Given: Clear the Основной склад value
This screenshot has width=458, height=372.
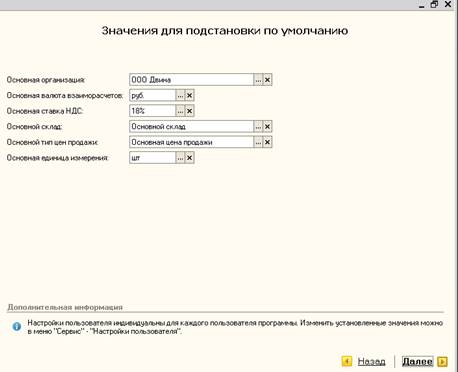Looking at the screenshot, I should [x=267, y=127].
